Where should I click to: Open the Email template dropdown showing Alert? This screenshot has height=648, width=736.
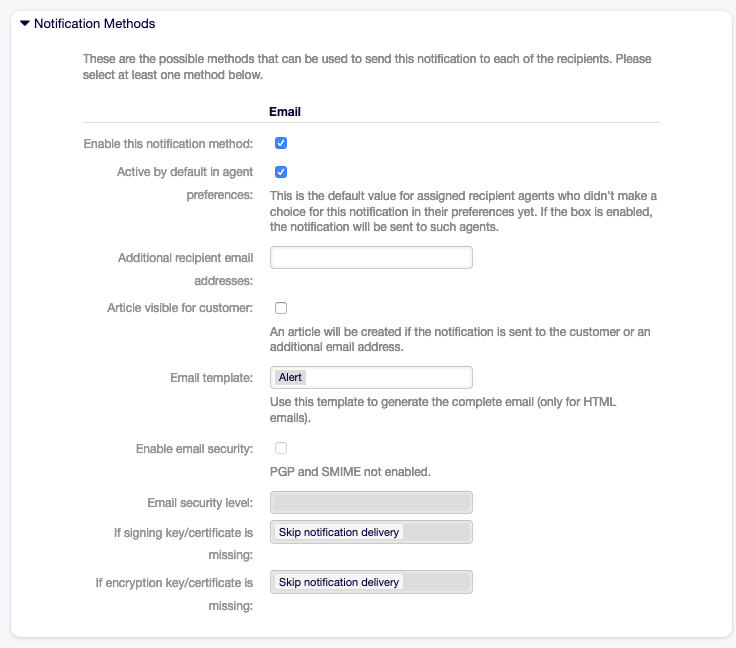coord(371,377)
